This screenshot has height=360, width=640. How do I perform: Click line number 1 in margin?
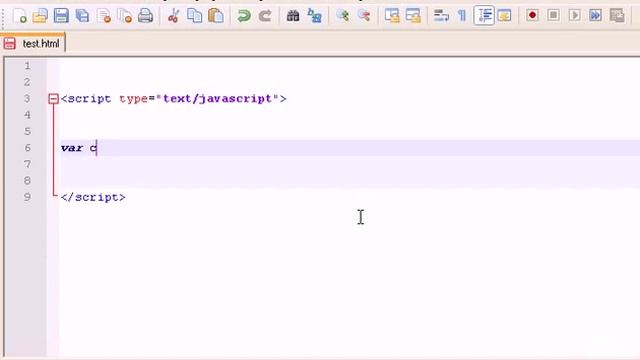27,66
